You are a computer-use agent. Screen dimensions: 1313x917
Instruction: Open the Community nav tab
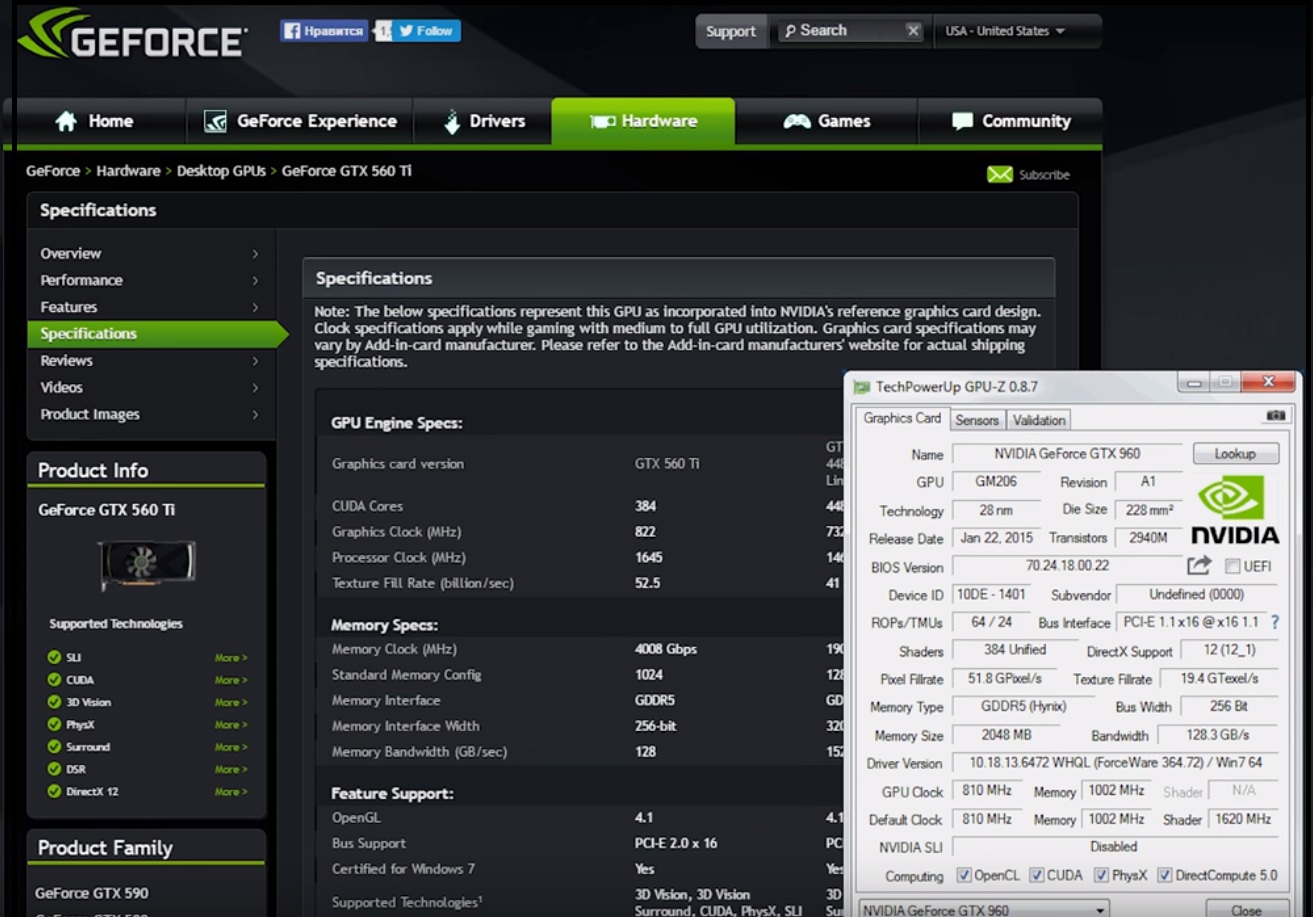[1011, 121]
